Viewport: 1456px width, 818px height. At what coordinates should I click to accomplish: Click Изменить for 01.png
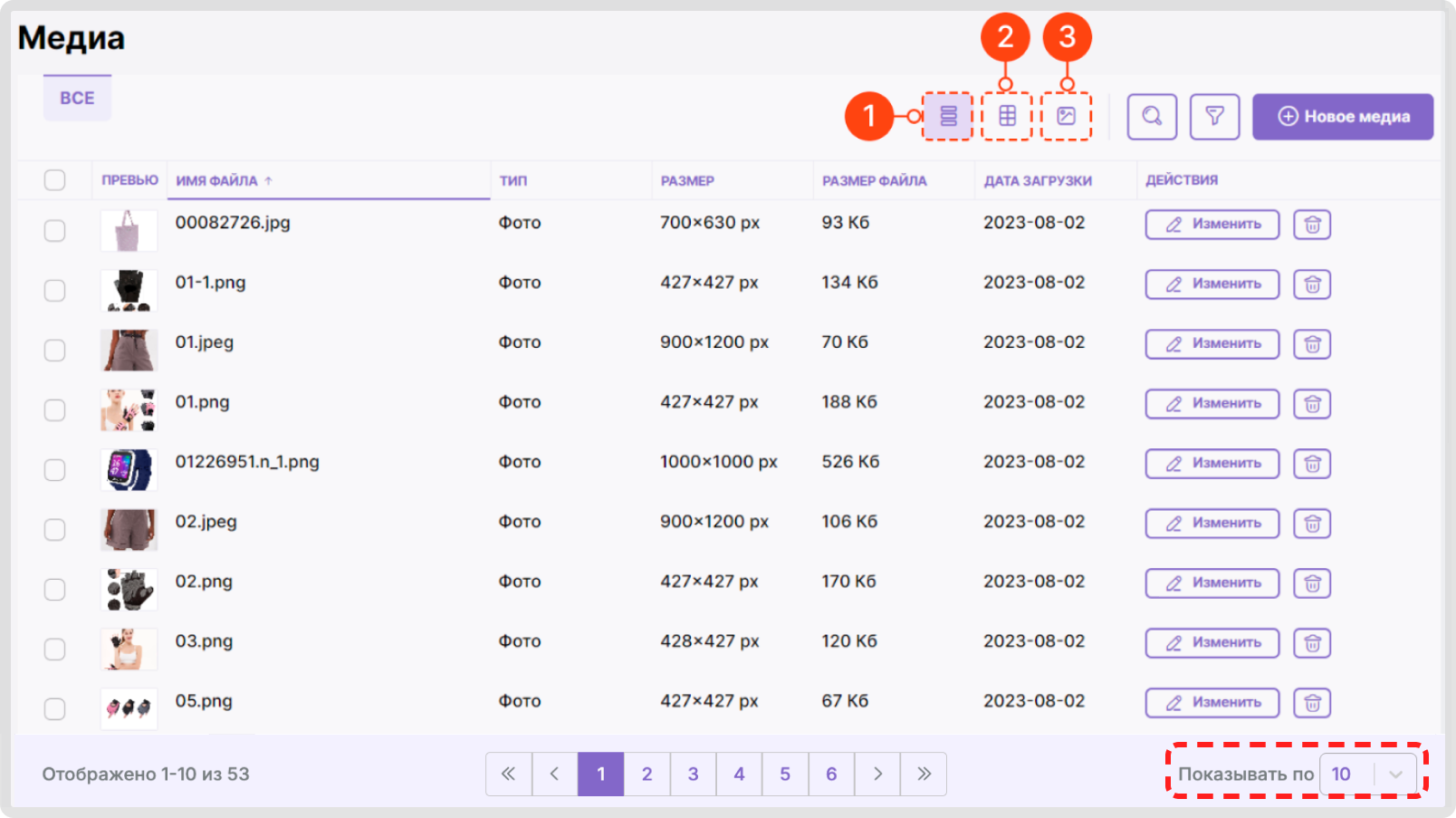click(x=1212, y=403)
